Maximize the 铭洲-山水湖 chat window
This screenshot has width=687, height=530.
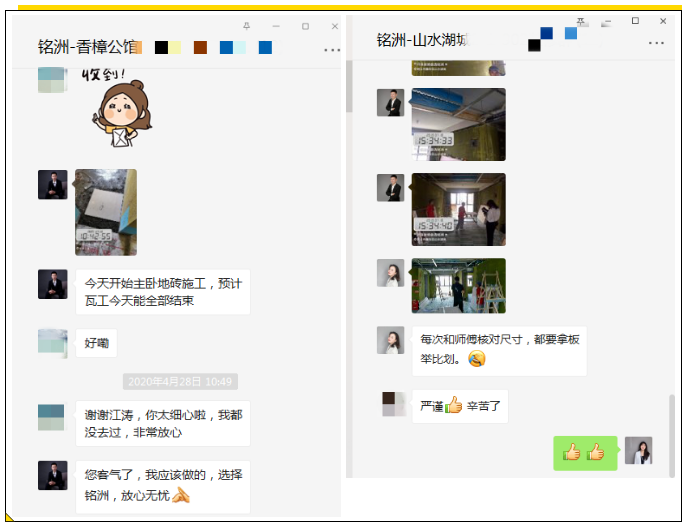click(635, 20)
